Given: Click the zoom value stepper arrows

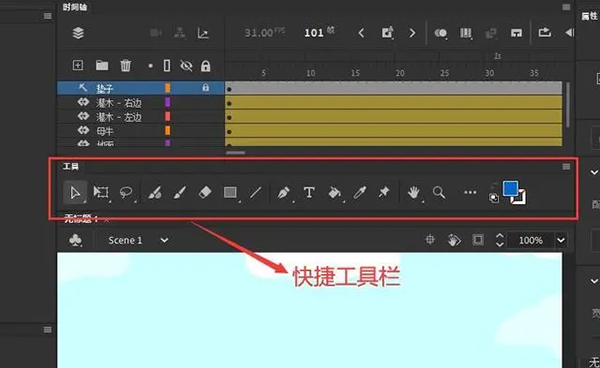Looking at the screenshot, I should pos(500,240).
